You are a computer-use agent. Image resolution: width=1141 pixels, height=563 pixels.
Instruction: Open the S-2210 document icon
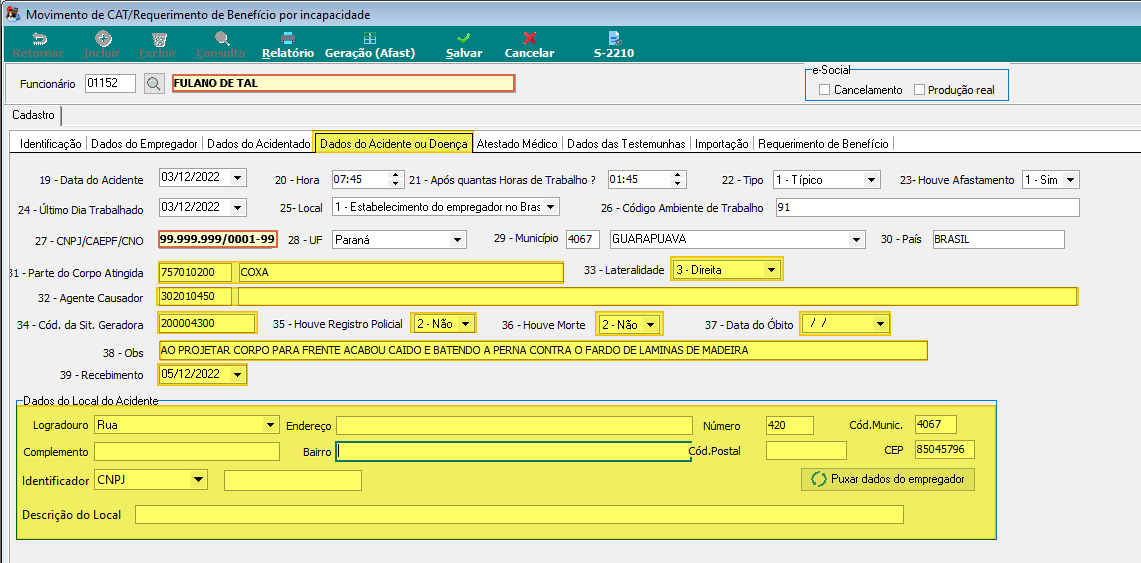pyautogui.click(x=614, y=39)
